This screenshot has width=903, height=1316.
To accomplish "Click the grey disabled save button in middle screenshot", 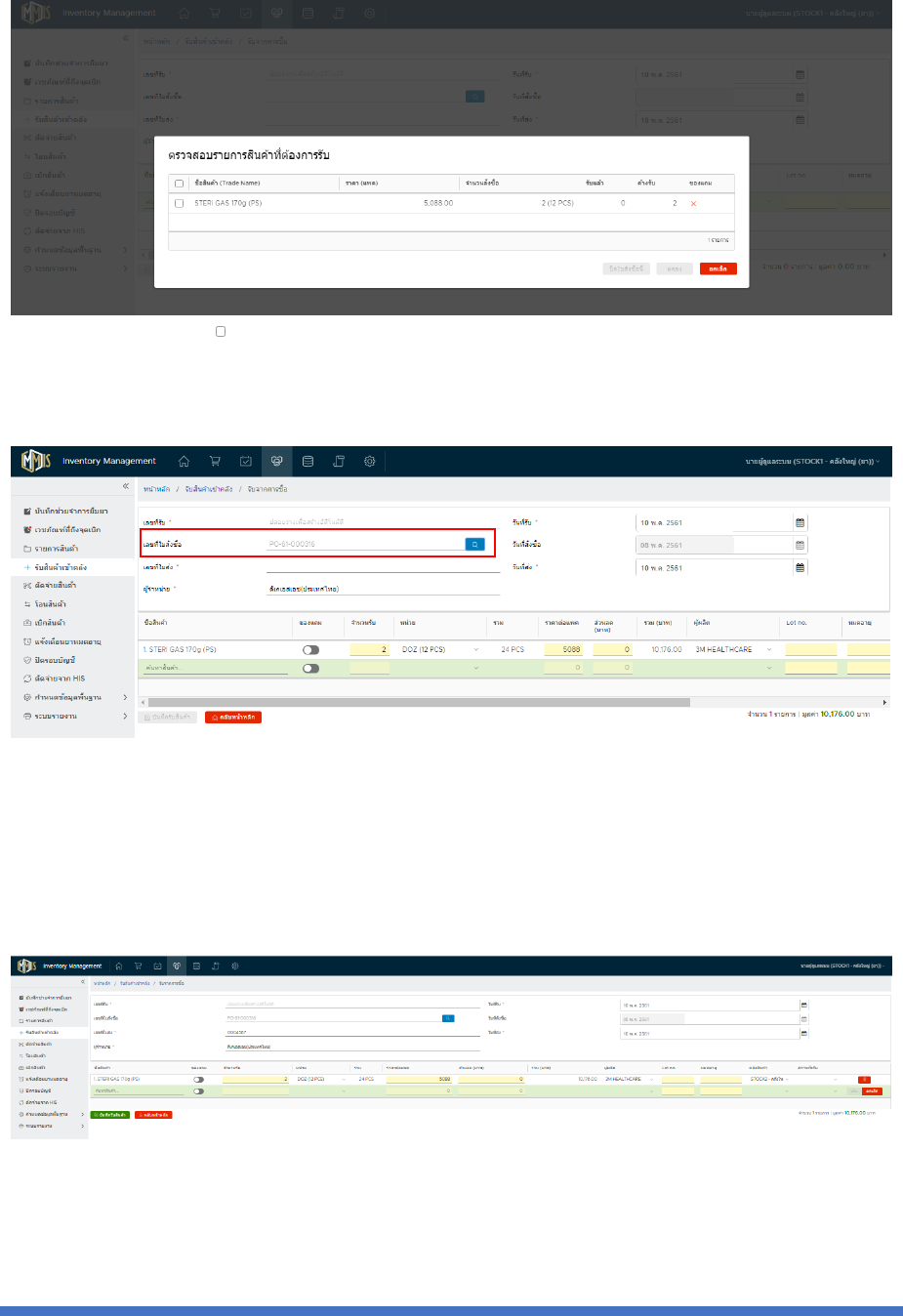I will click(168, 718).
